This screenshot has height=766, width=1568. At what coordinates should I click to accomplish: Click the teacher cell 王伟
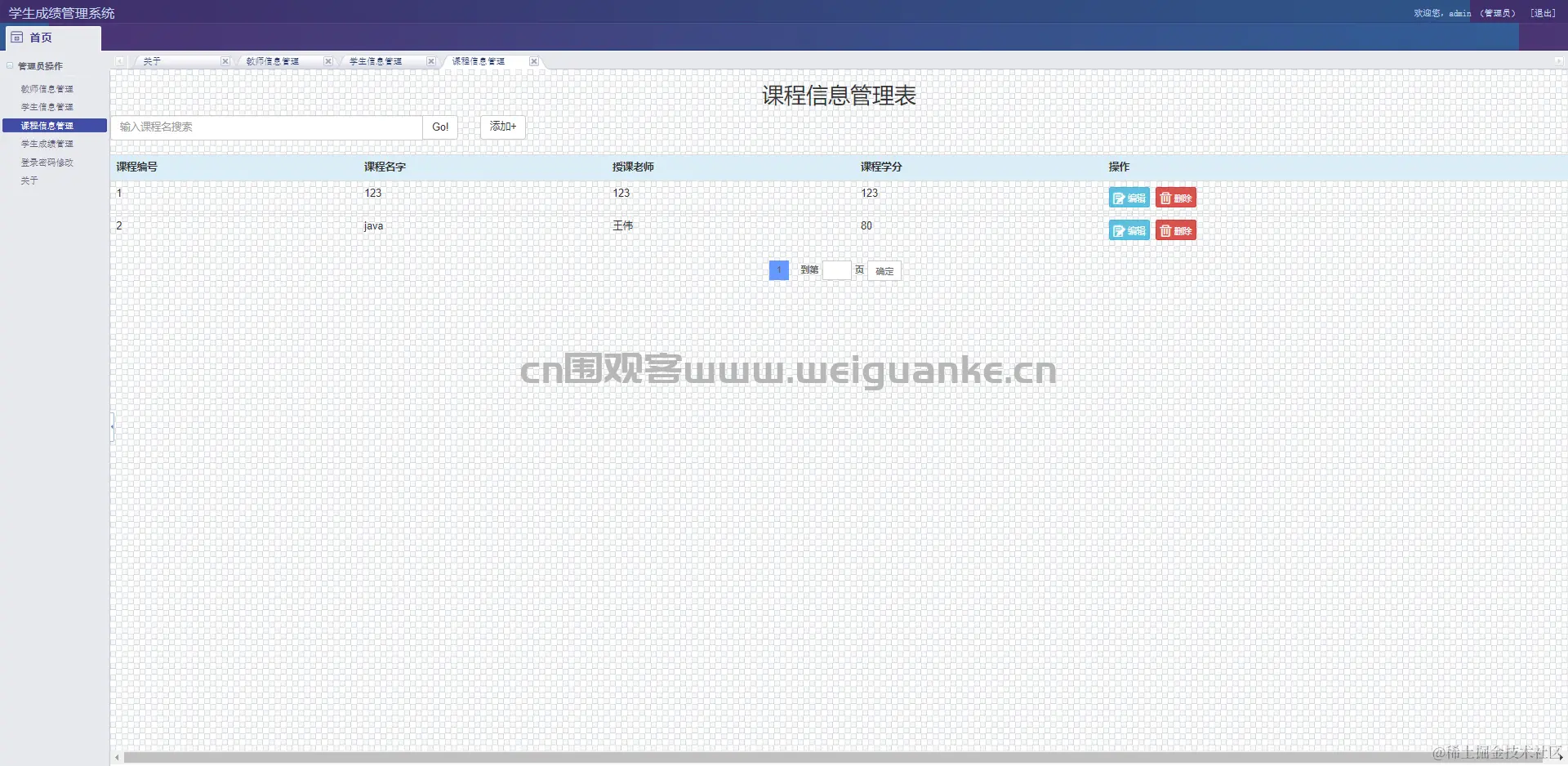(623, 225)
